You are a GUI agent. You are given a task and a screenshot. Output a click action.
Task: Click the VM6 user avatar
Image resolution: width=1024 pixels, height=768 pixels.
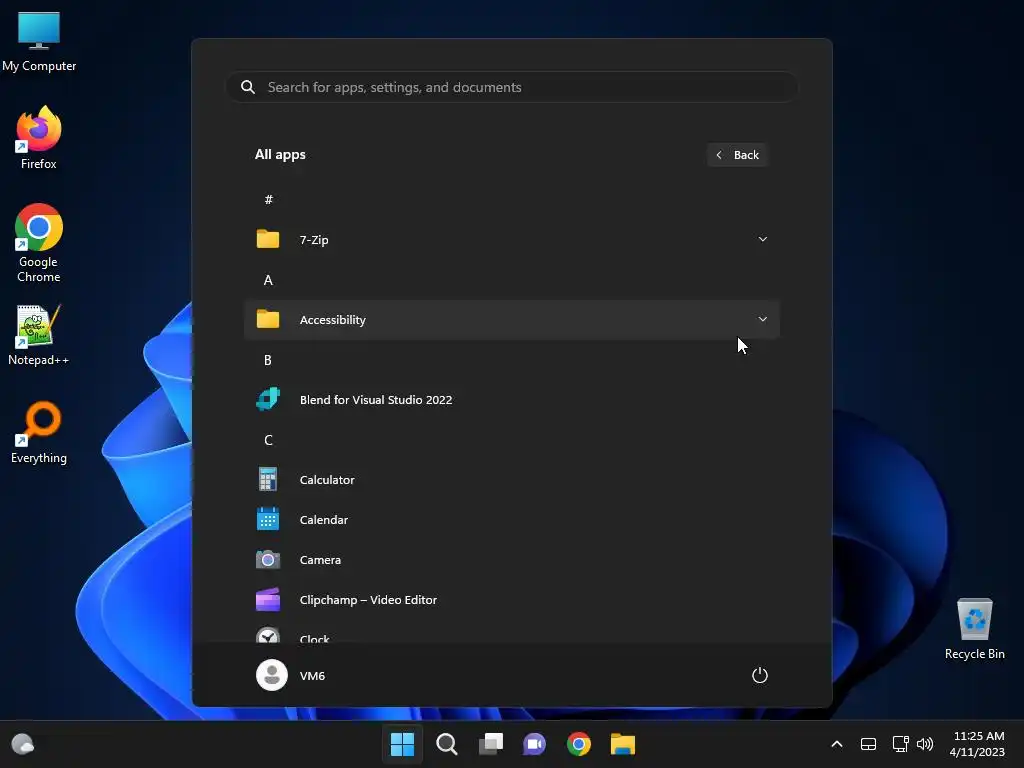coord(272,675)
